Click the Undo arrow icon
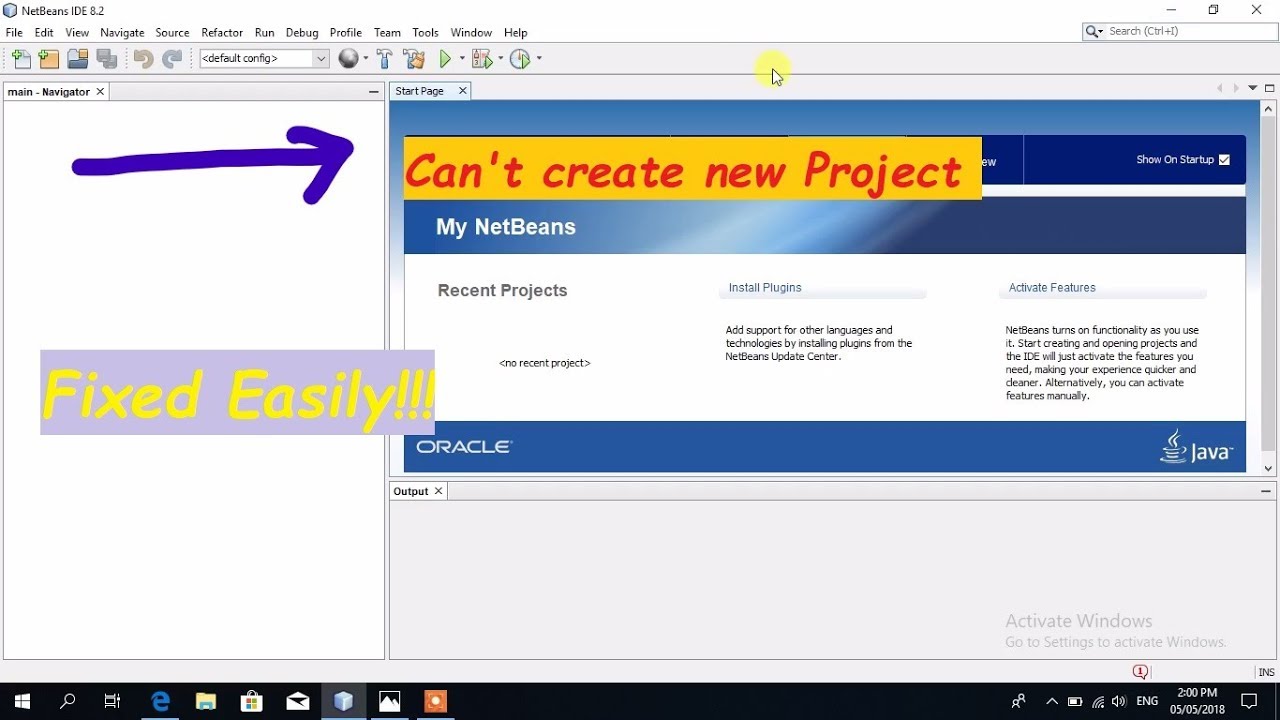Viewport: 1280px width, 720px height. [x=143, y=59]
